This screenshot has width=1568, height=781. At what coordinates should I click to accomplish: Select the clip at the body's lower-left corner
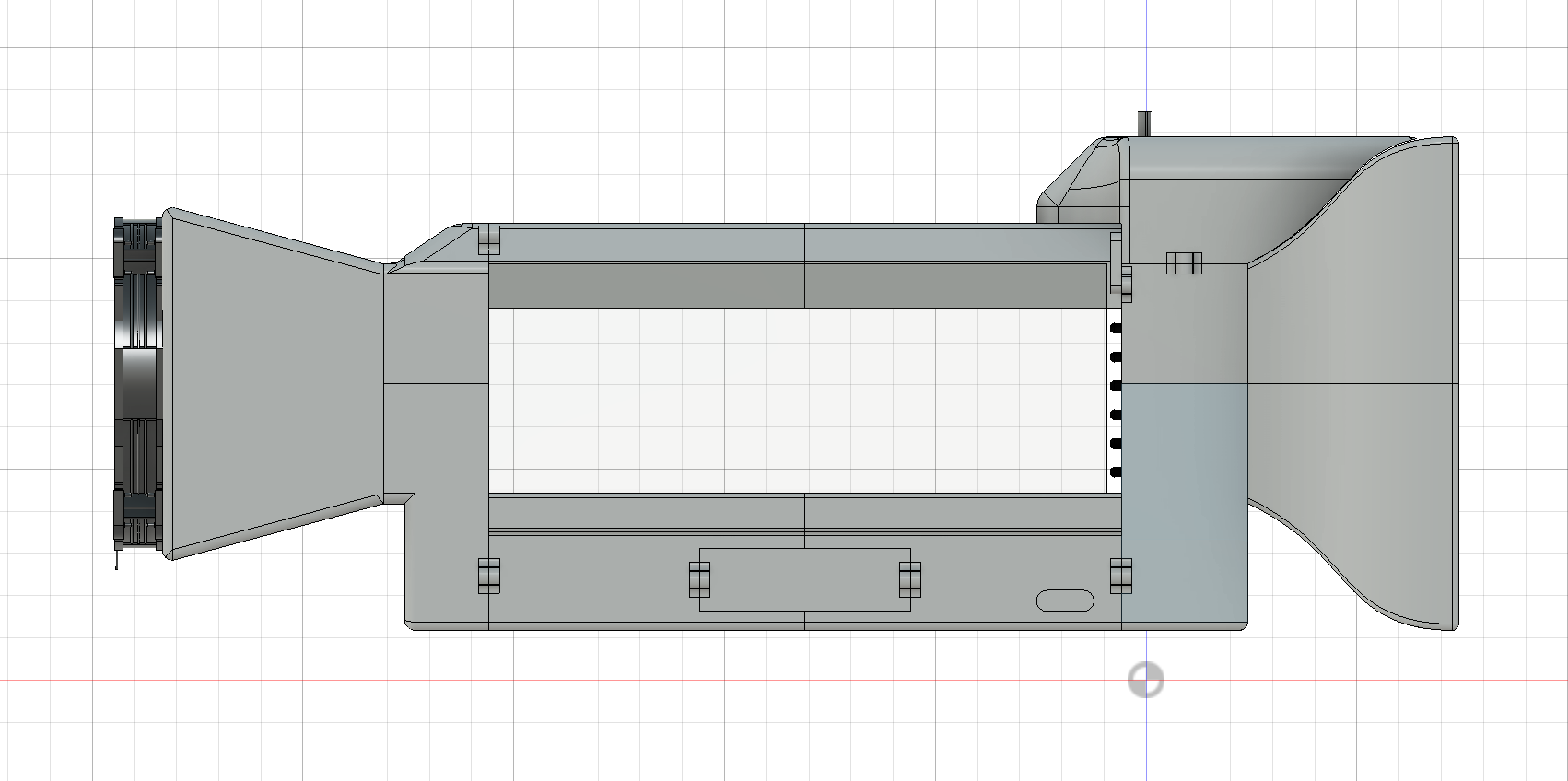tap(488, 576)
